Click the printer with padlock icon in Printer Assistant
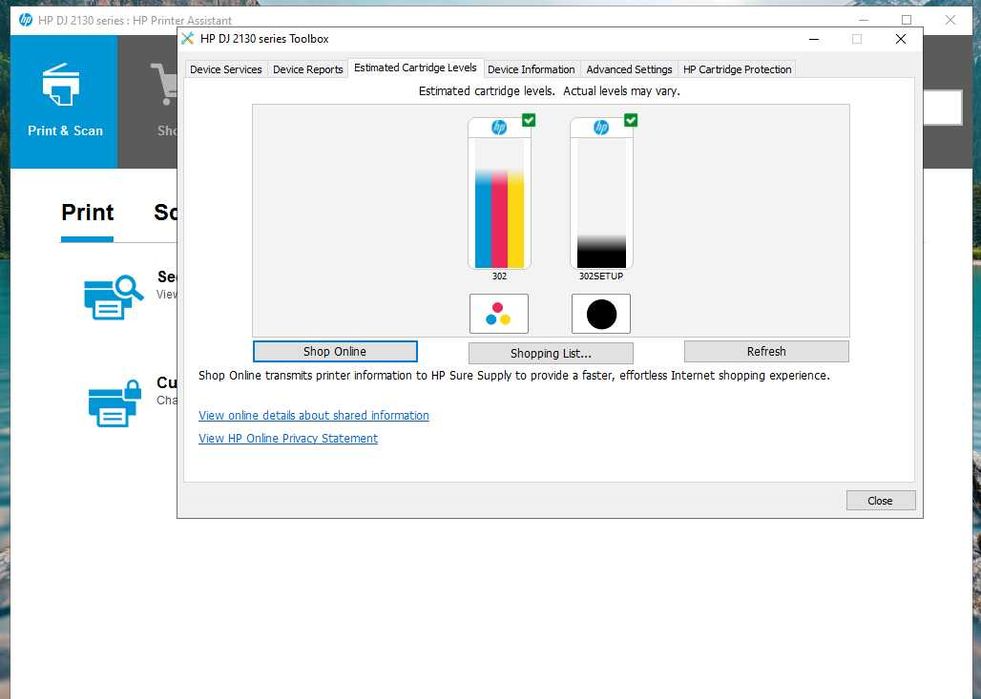Viewport: 981px width, 699px height. 114,404
